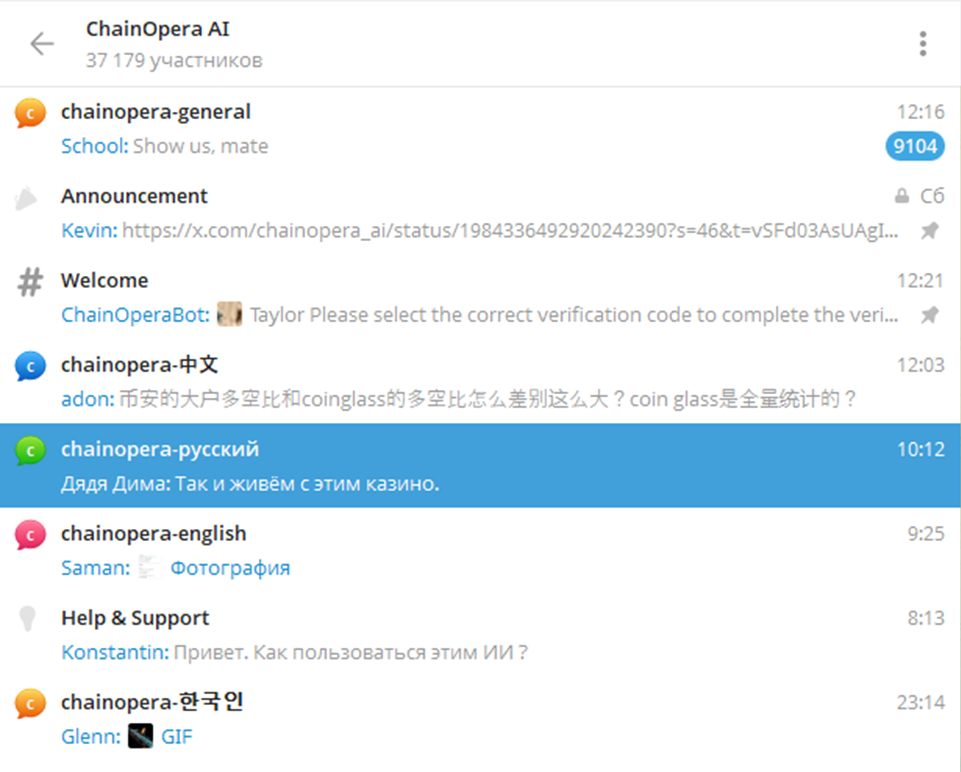Open the x.com link in Announcement preview

(x=510, y=230)
